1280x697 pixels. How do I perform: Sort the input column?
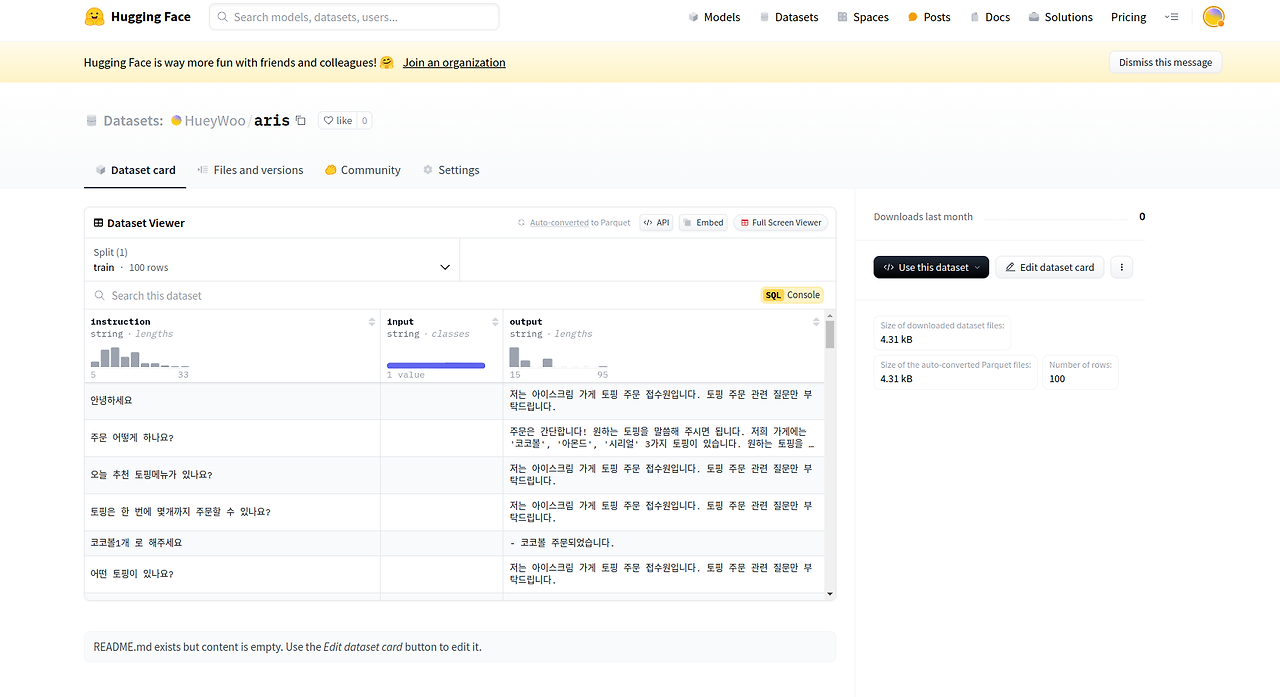495,322
